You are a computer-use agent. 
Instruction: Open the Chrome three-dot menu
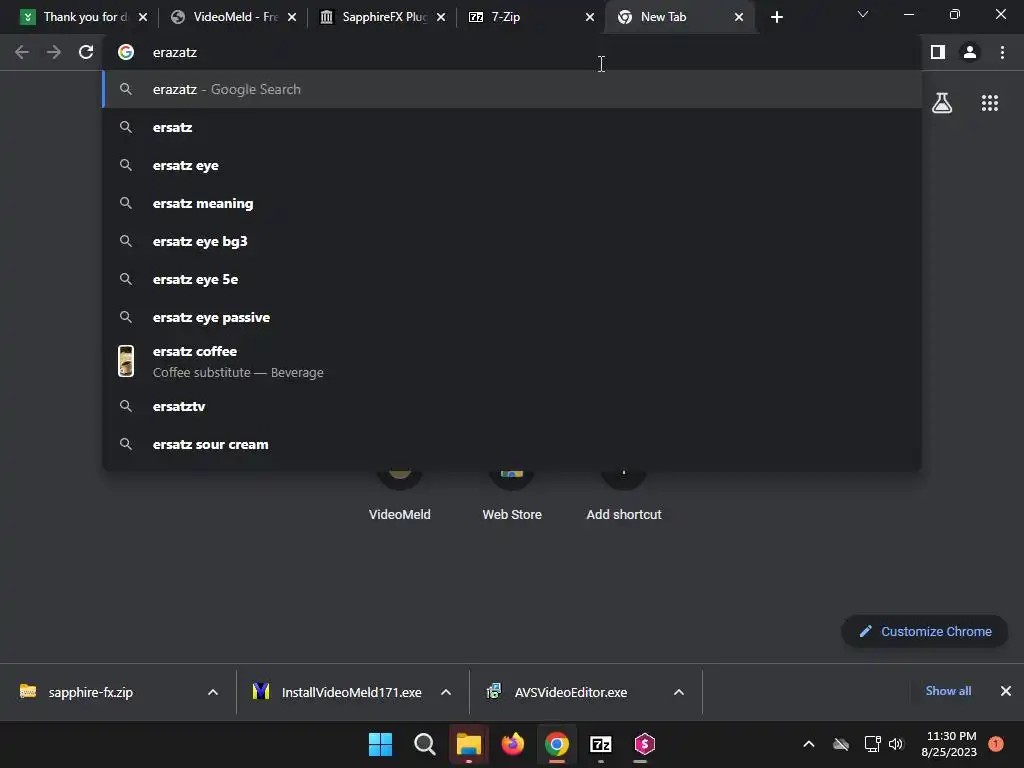1002,52
